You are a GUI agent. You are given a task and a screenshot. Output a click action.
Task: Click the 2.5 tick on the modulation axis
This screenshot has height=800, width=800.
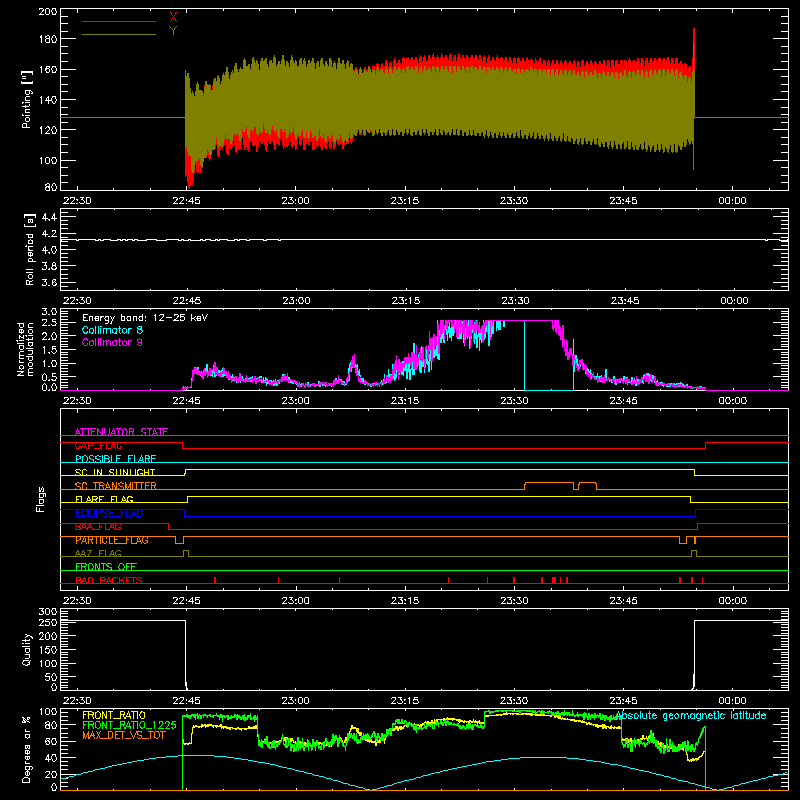[49, 323]
